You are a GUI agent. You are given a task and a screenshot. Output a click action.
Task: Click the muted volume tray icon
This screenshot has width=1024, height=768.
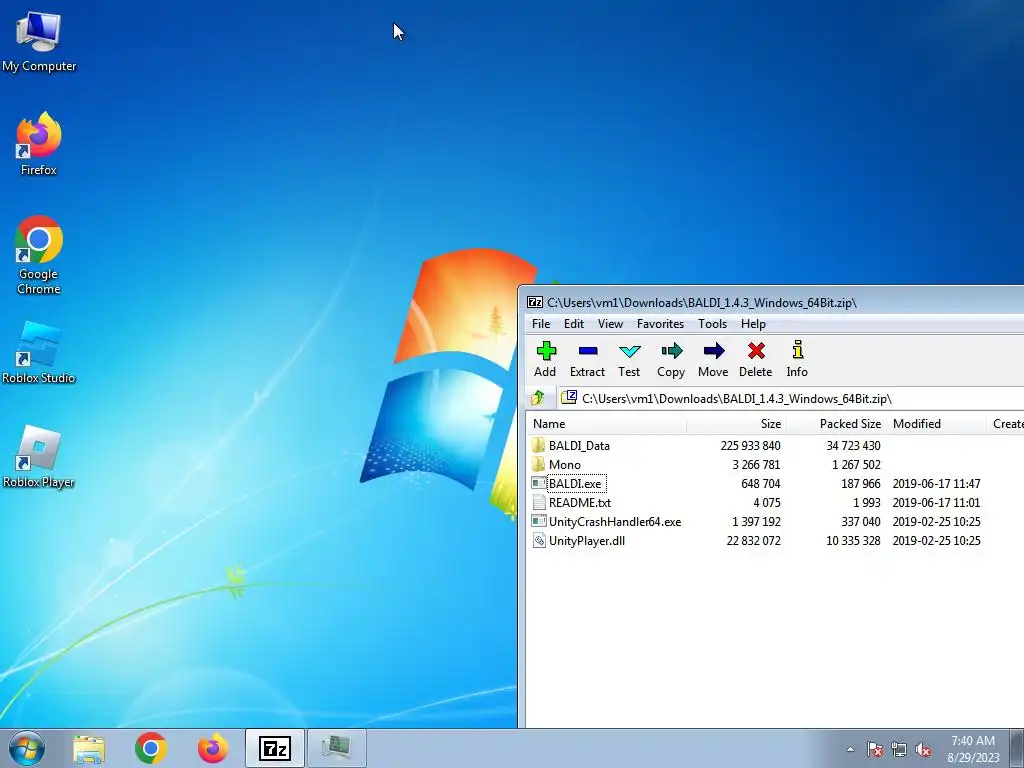click(923, 750)
